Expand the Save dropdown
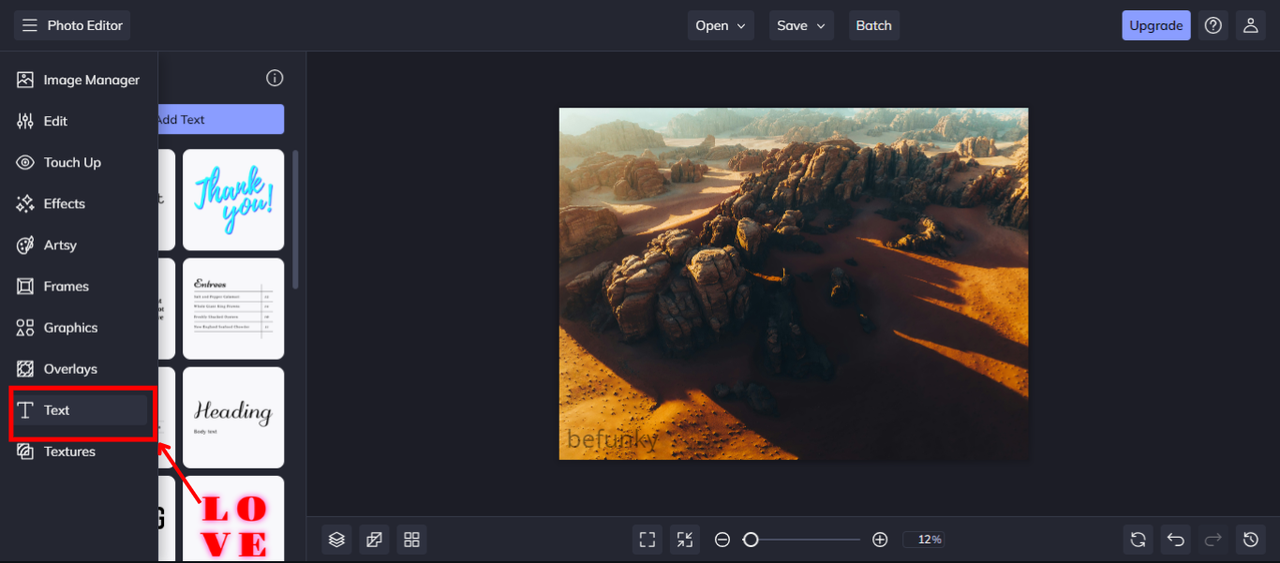The height and width of the screenshot is (563, 1280). (801, 26)
